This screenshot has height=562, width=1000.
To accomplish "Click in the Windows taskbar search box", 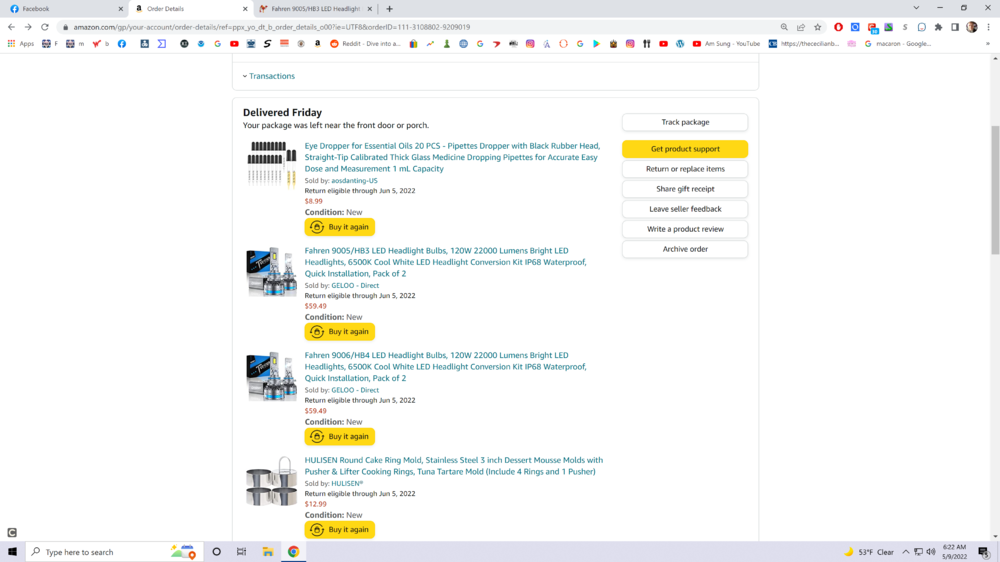I will 105,552.
